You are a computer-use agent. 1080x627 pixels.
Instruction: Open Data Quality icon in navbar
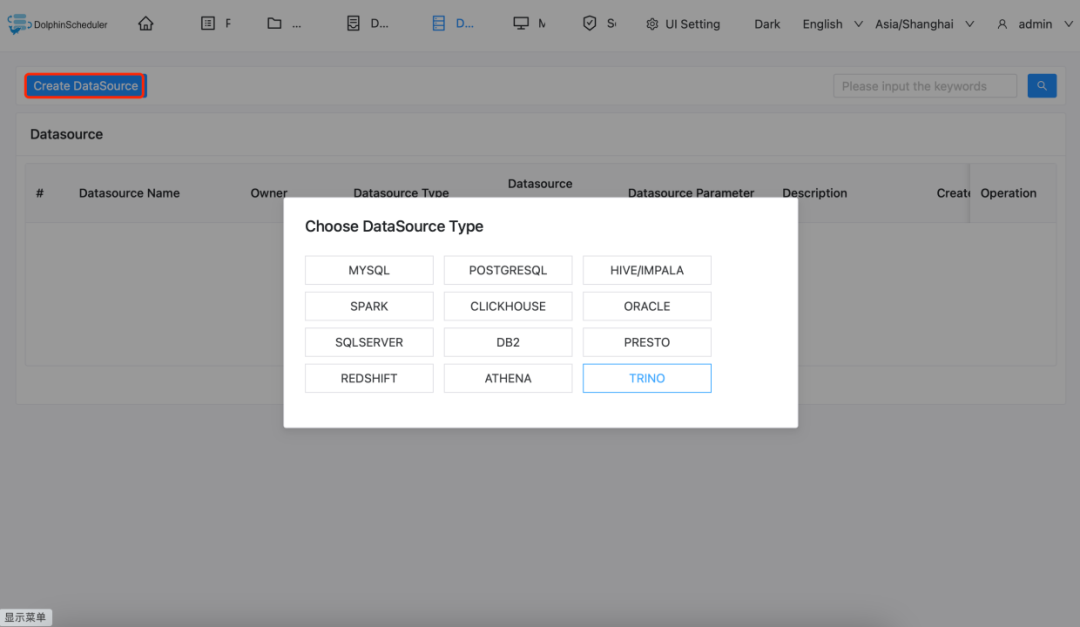click(x=354, y=24)
